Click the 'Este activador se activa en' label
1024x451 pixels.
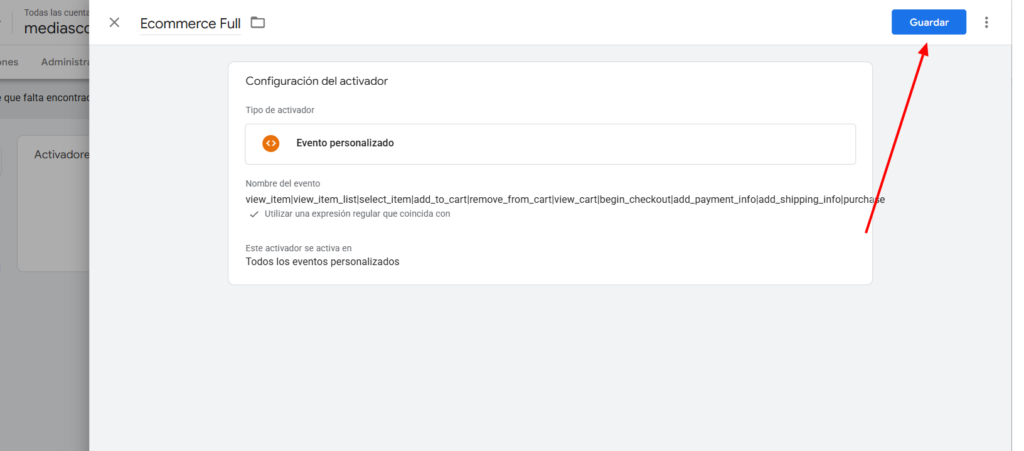[298, 247]
